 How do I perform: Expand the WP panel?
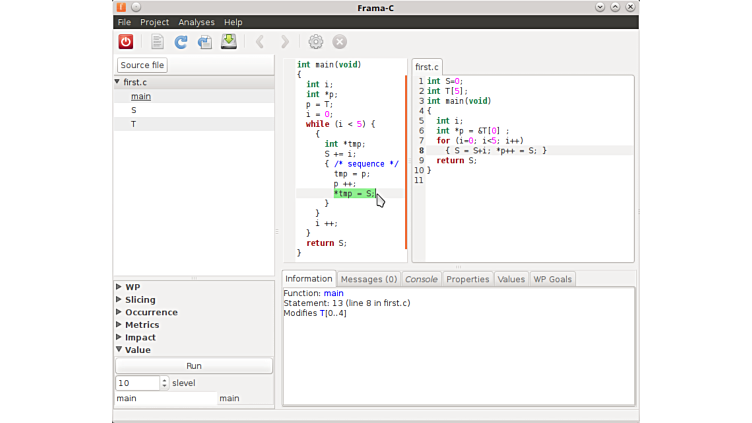119,287
